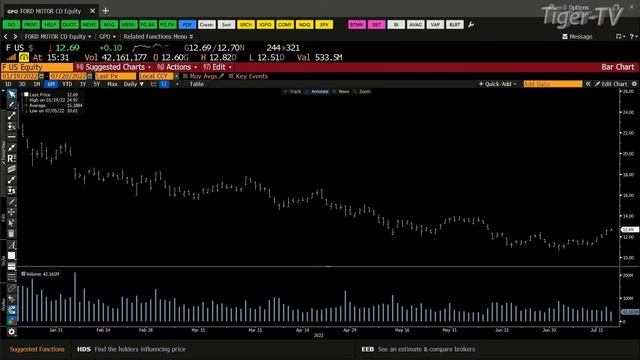Toggle the Volume legend checkbox
Screen dimensions: 640x360
pyautogui.click(x=24, y=274)
